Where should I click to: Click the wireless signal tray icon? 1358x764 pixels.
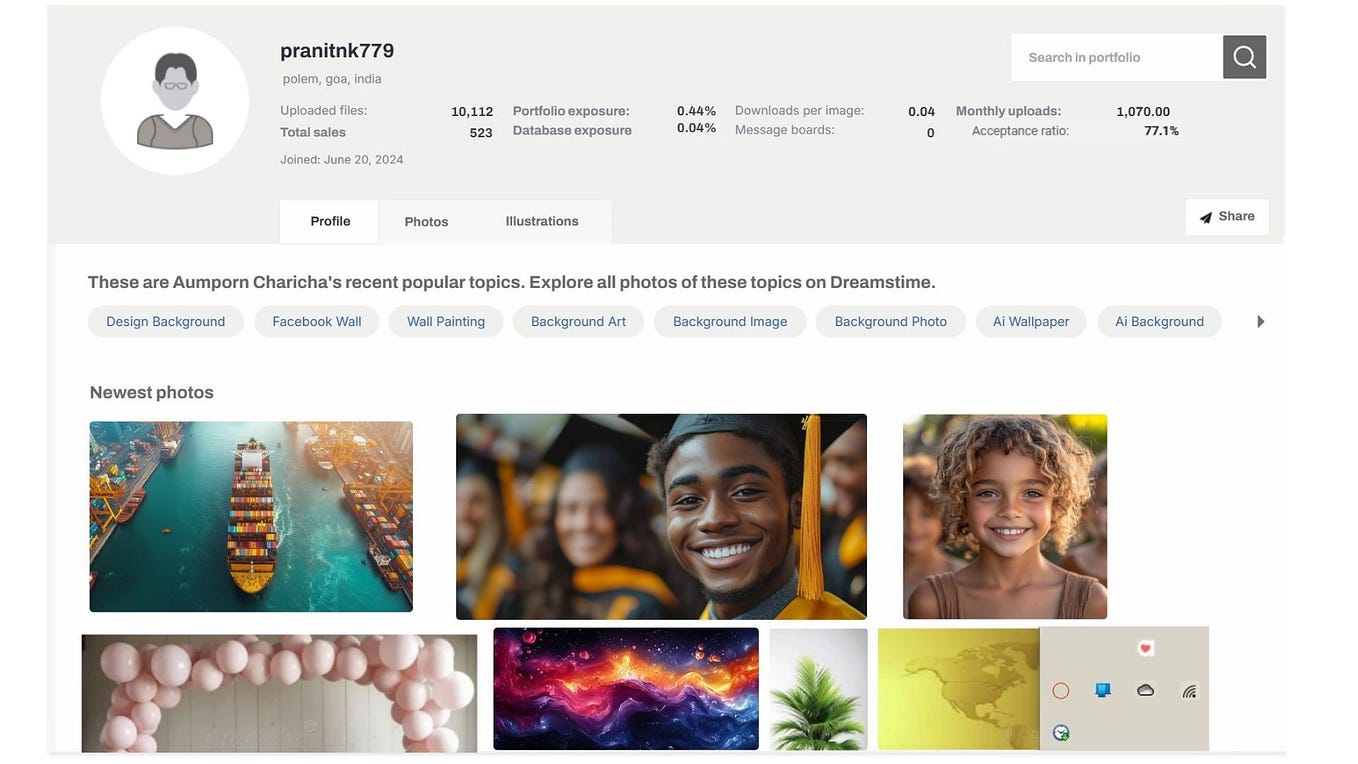1189,690
